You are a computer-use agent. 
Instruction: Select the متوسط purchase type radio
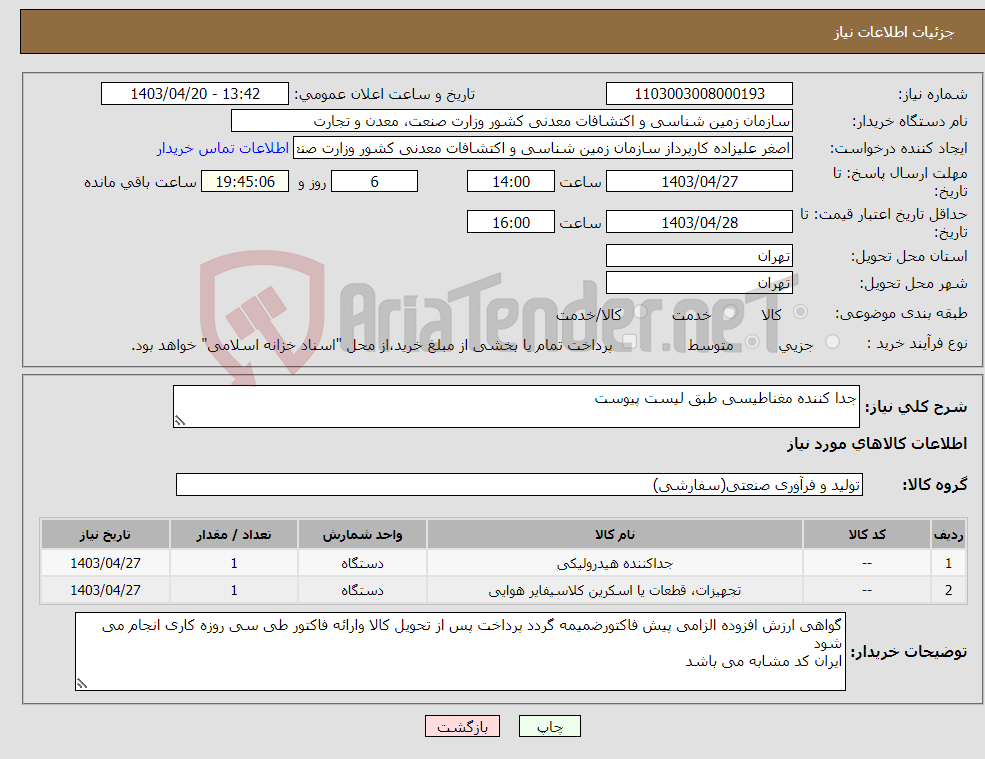(752, 342)
